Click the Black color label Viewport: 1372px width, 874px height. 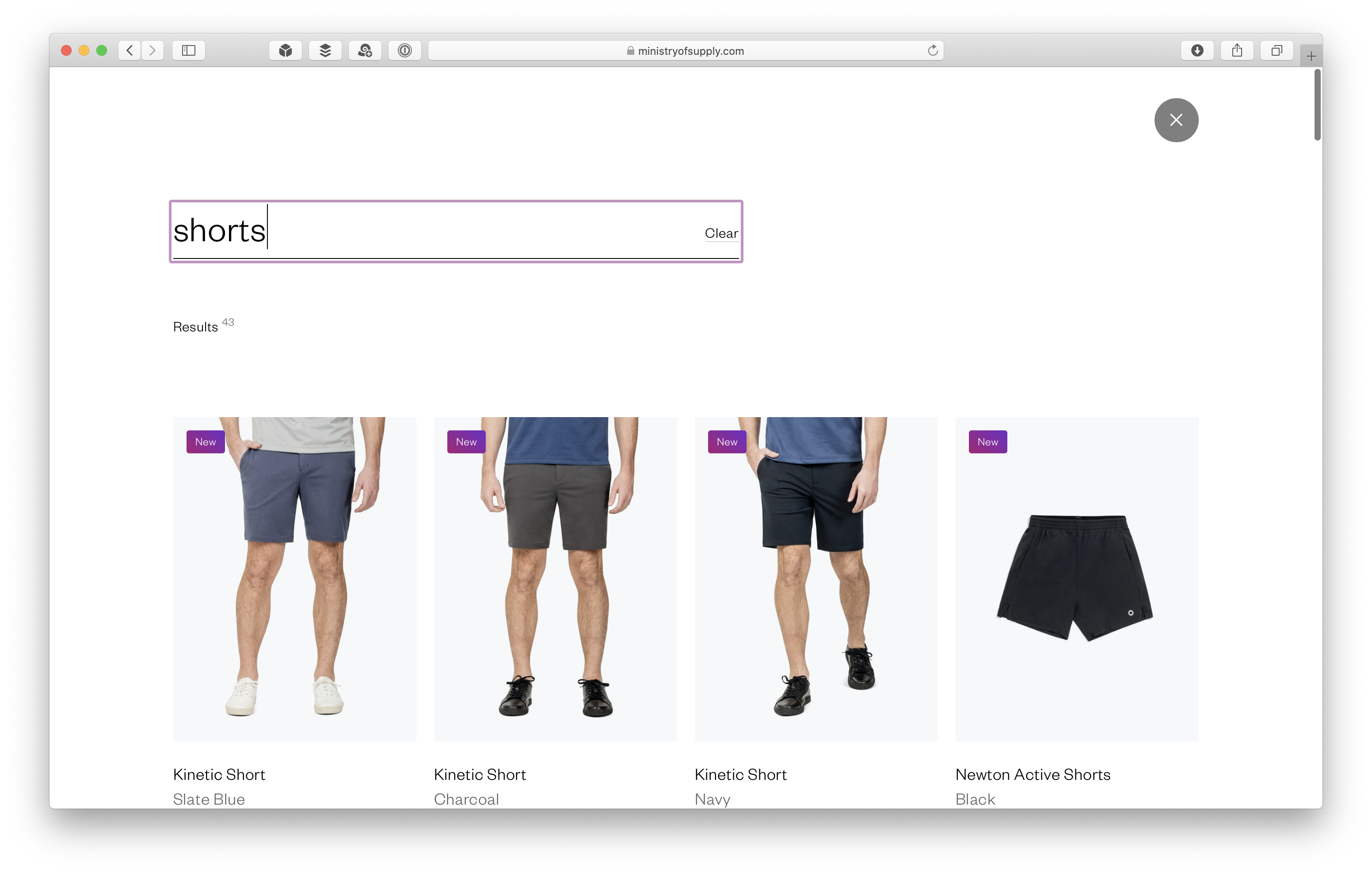[x=976, y=799]
